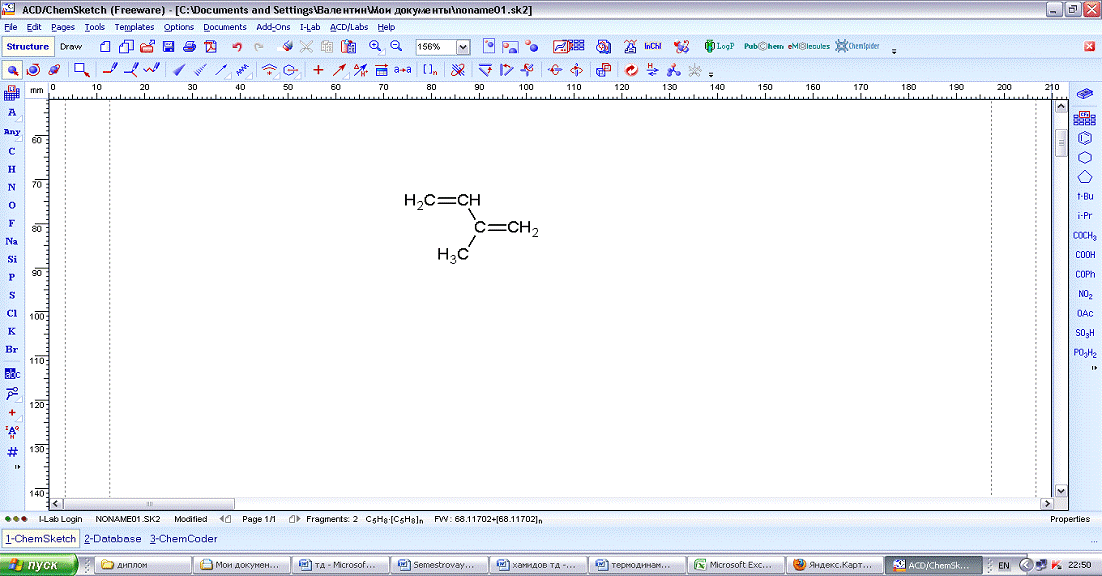Click Properties in the status bar
The height and width of the screenshot is (576, 1102).
pos(1069,519)
